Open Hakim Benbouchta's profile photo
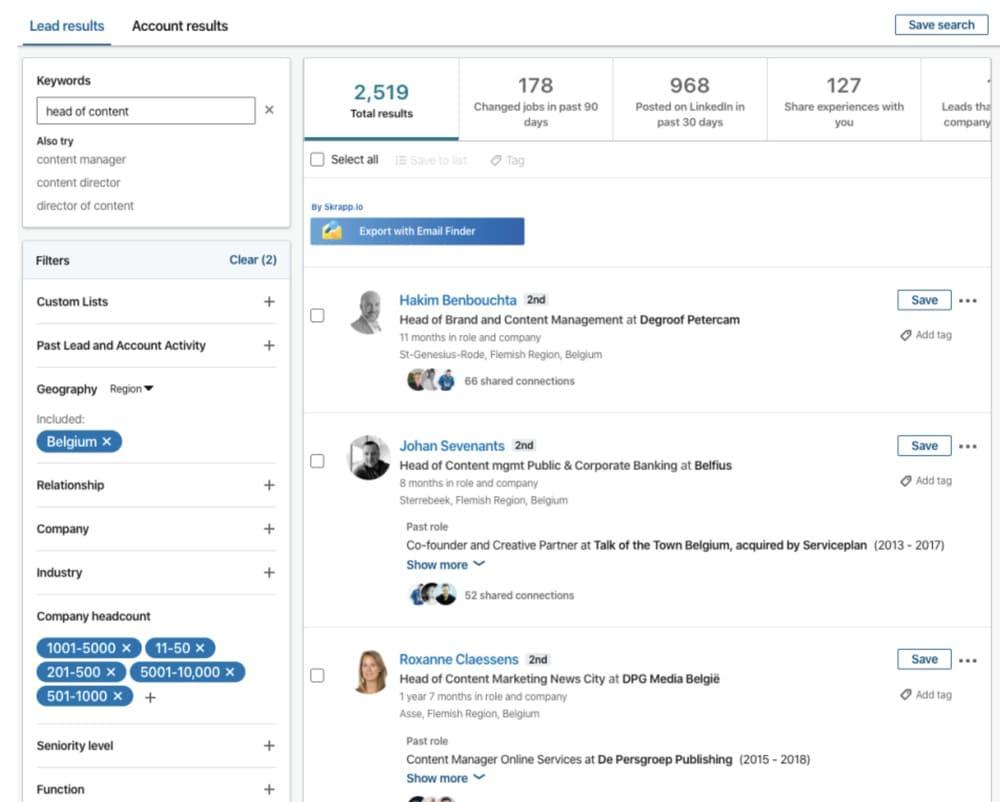Screen dimensions: 1000x802 pyautogui.click(x=367, y=312)
